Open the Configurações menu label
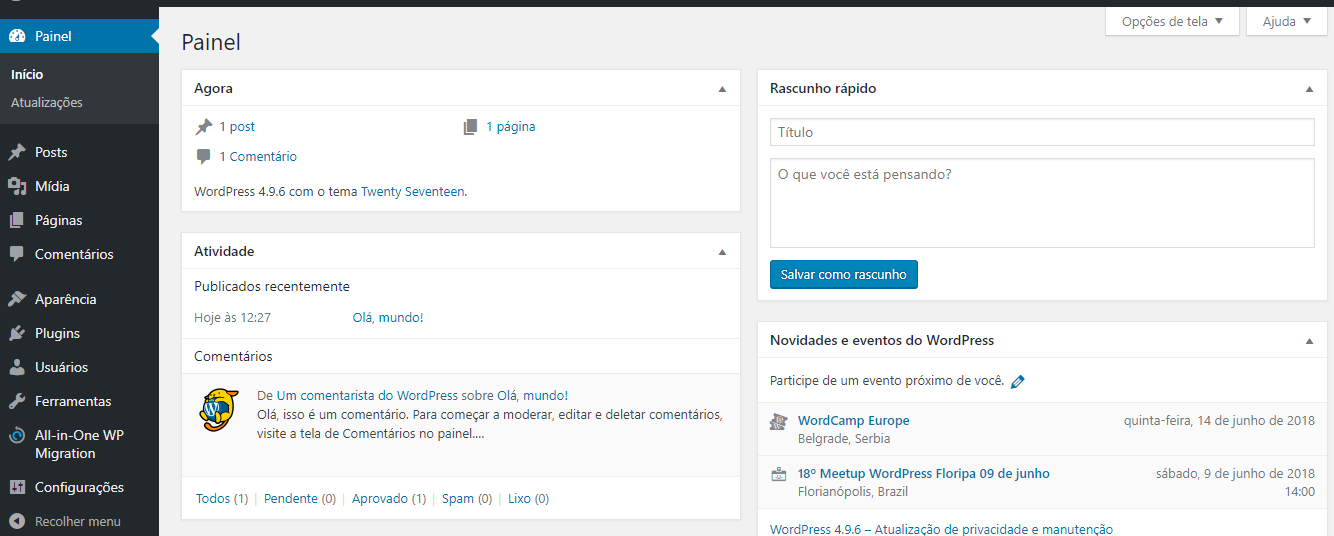 [x=79, y=487]
